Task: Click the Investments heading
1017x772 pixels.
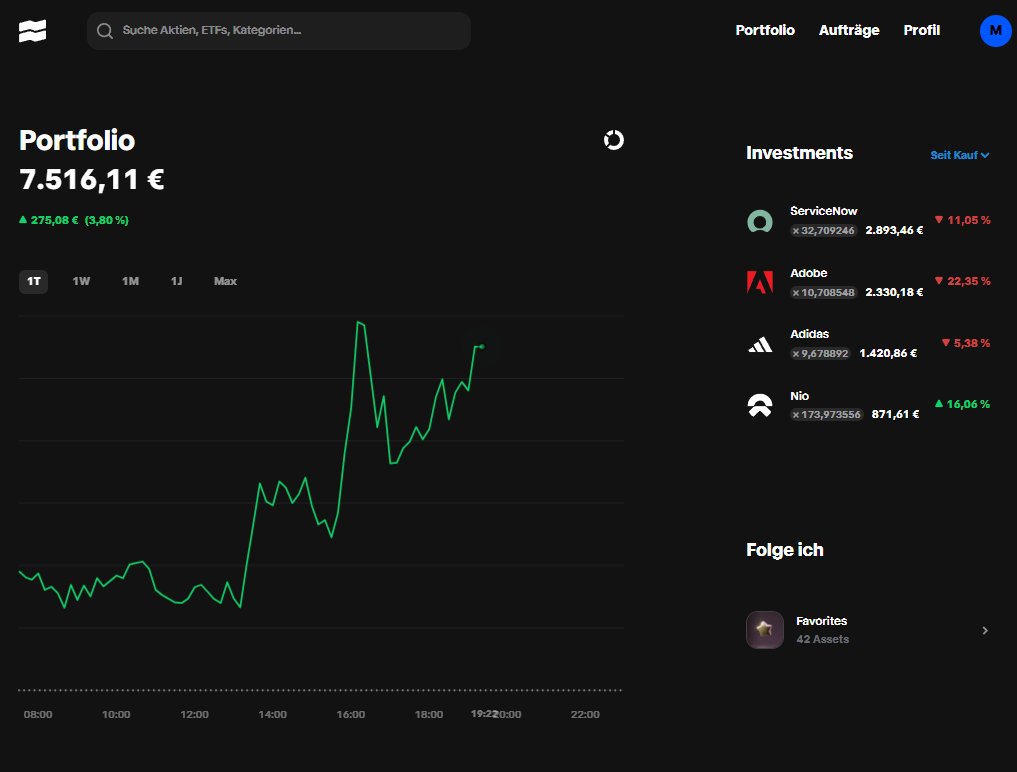Action: click(x=799, y=153)
